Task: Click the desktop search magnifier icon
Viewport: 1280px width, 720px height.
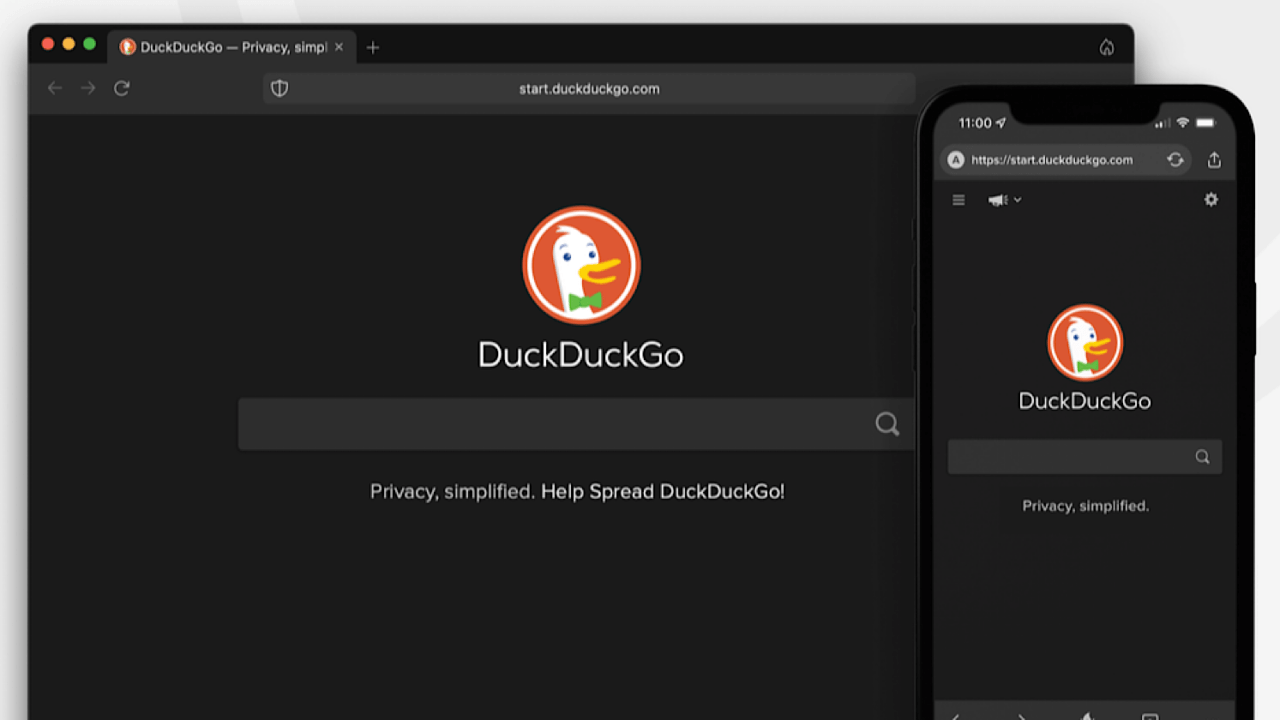Action: [887, 424]
